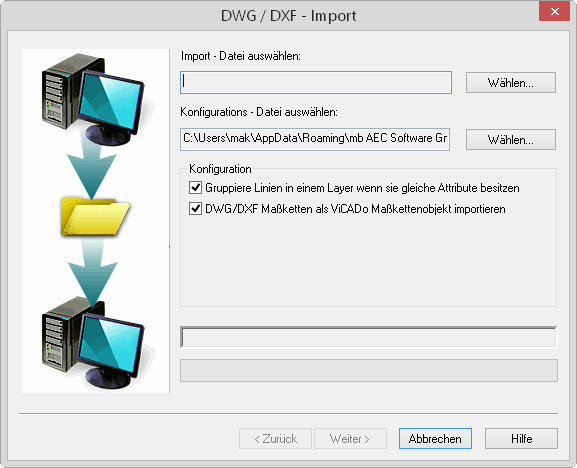This screenshot has width=577, height=468.
Task: Uncheck DWG/DXF Maßketten als ViCADo Maßkettenobjekt importieren
Action: [195, 209]
